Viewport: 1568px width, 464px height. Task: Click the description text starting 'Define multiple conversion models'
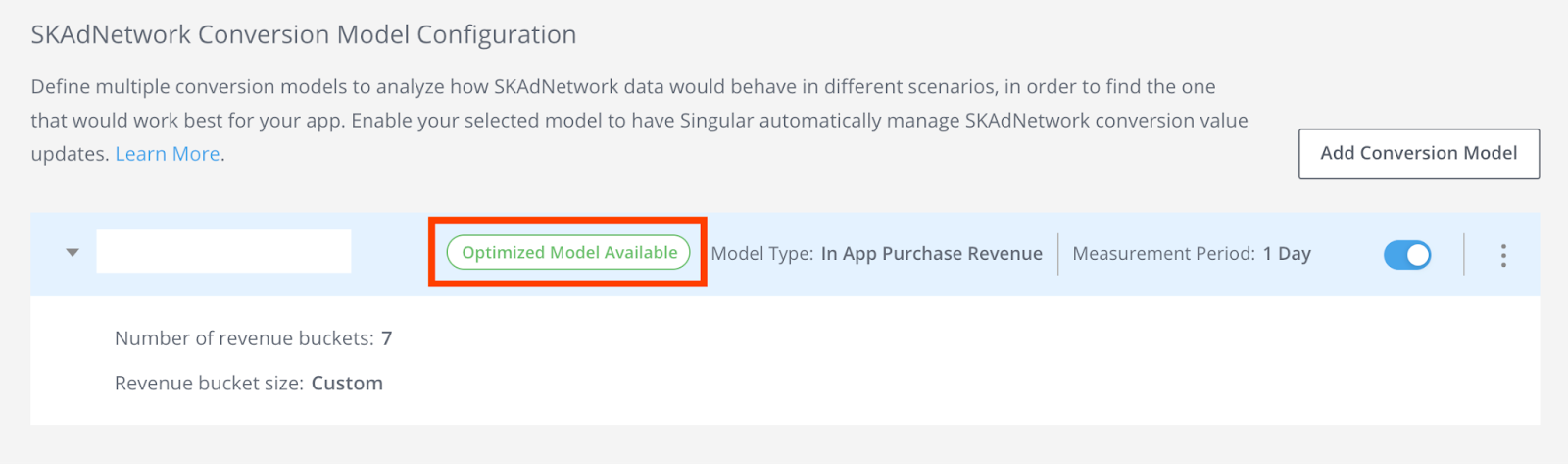[623, 87]
